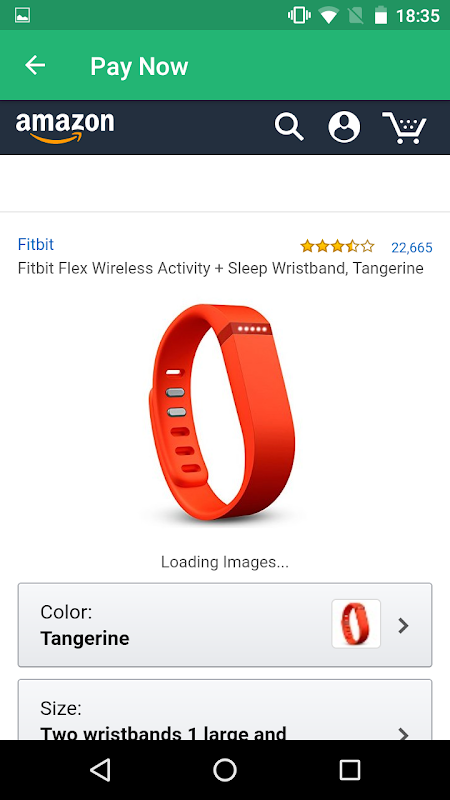The image size is (450, 800).
Task: Tap the back arrow in Pay Now header
Action: point(35,65)
